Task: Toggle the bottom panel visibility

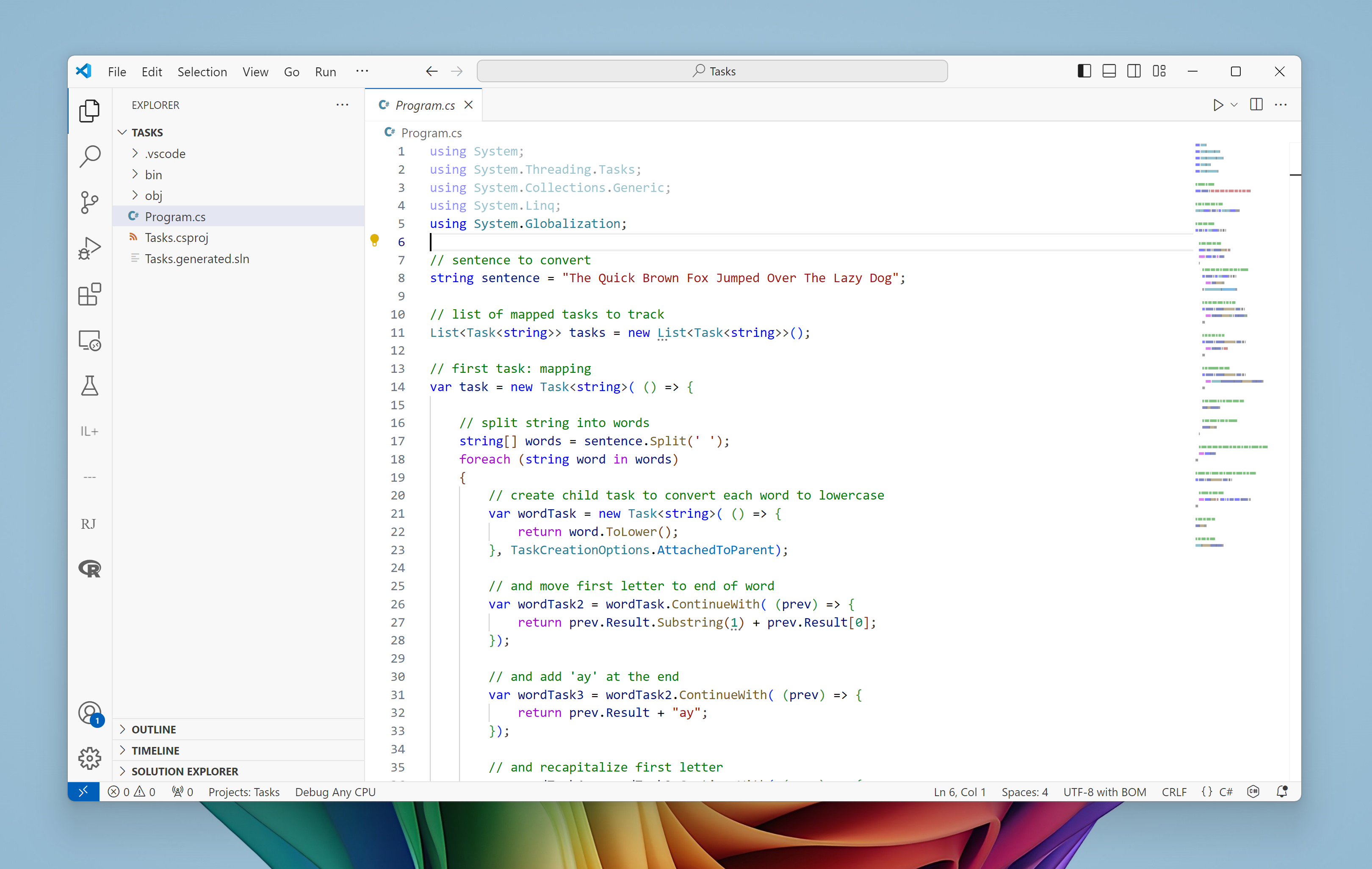Action: 1109,71
